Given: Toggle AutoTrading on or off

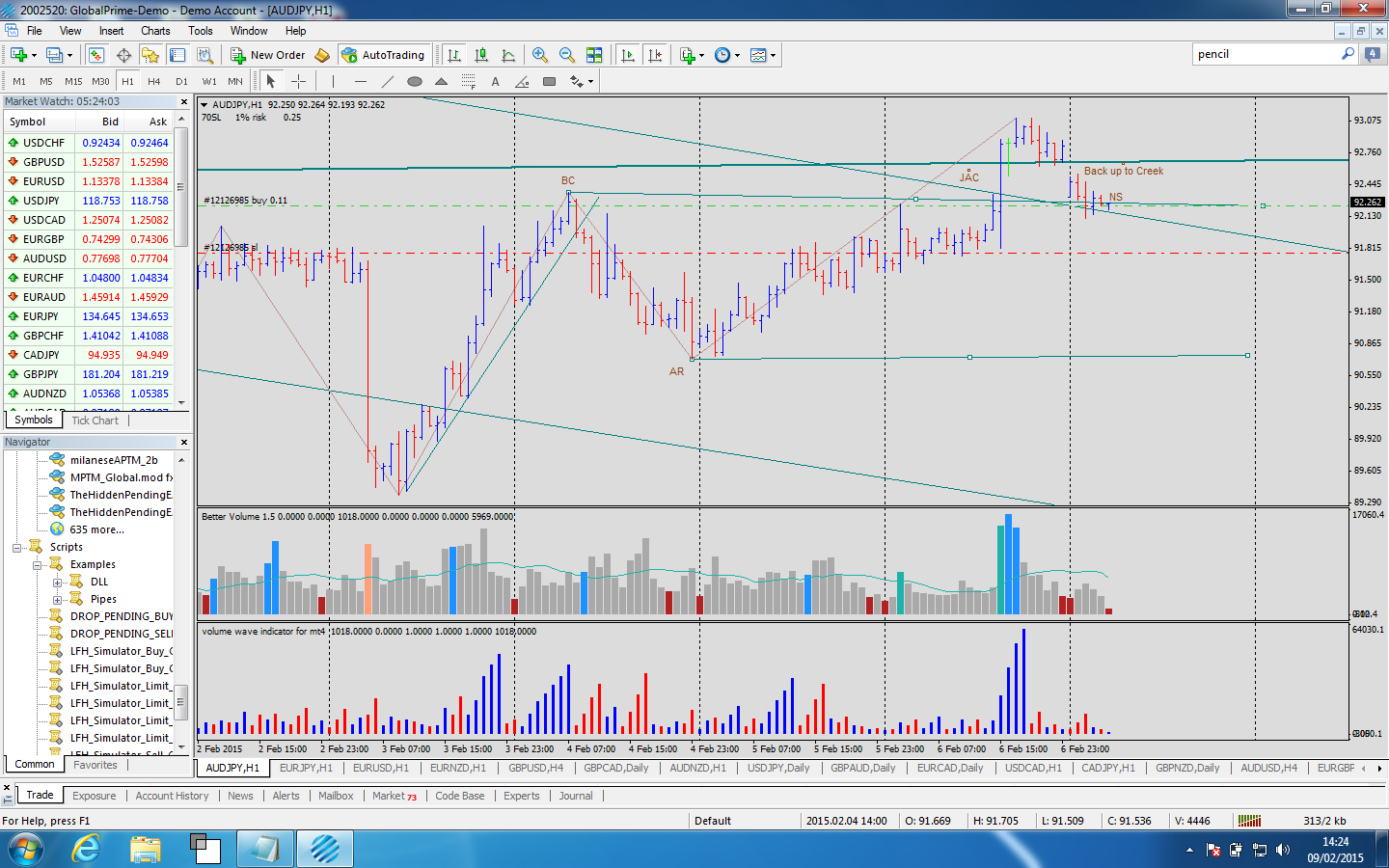Looking at the screenshot, I should (383, 55).
